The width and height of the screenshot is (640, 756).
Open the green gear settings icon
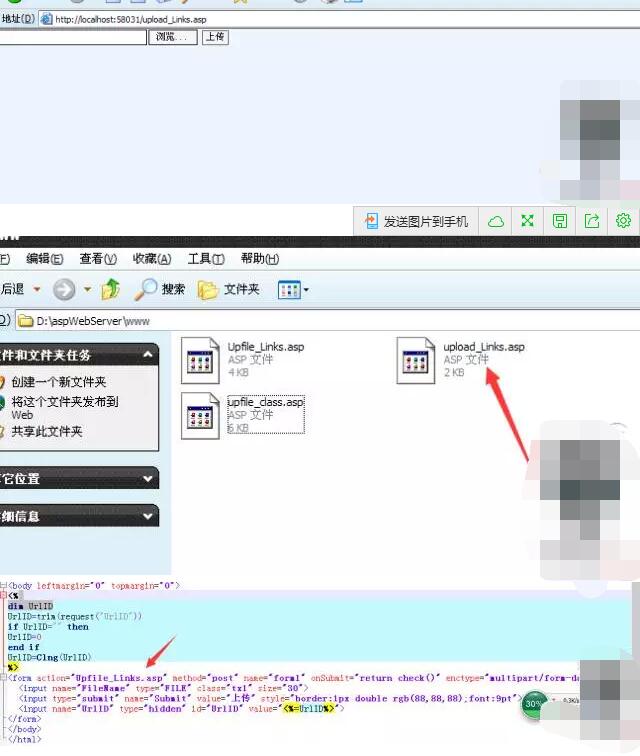[623, 221]
